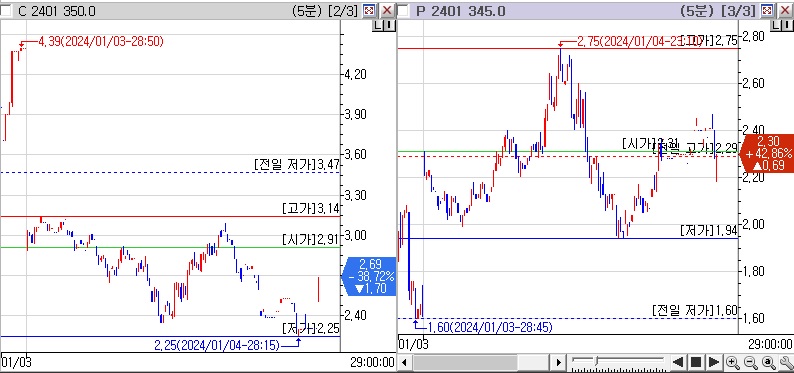Expand the C 2401 350.0 chart pane
This screenshot has height=373, width=794.
[370, 11]
